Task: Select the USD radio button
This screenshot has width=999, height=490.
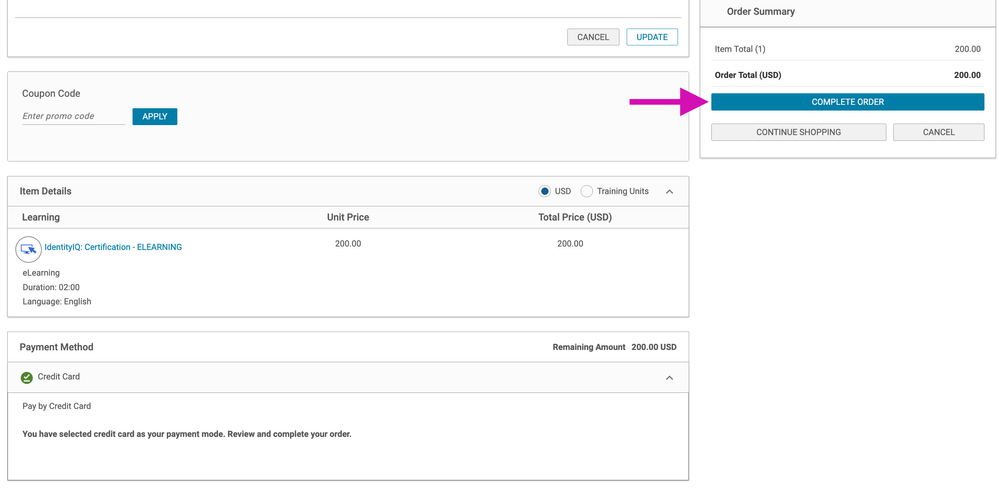Action: 545,191
